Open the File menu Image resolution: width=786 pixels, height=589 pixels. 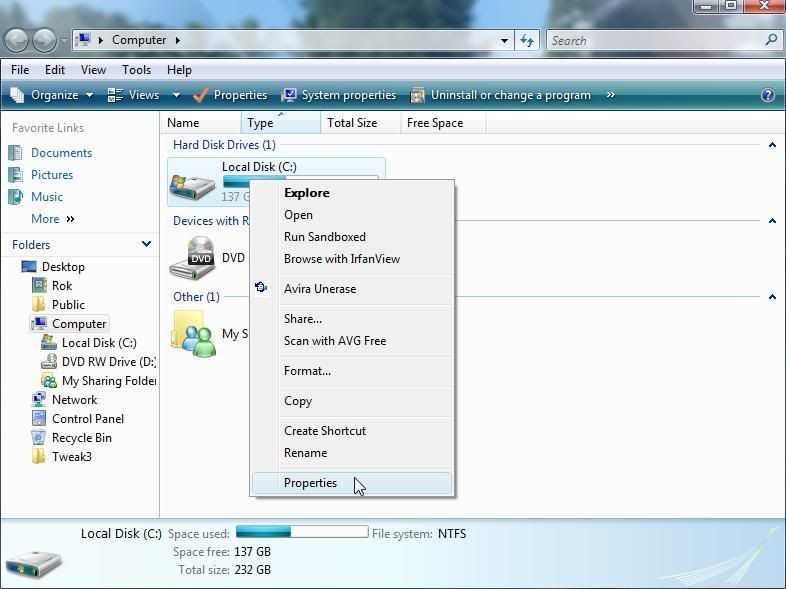coord(20,70)
